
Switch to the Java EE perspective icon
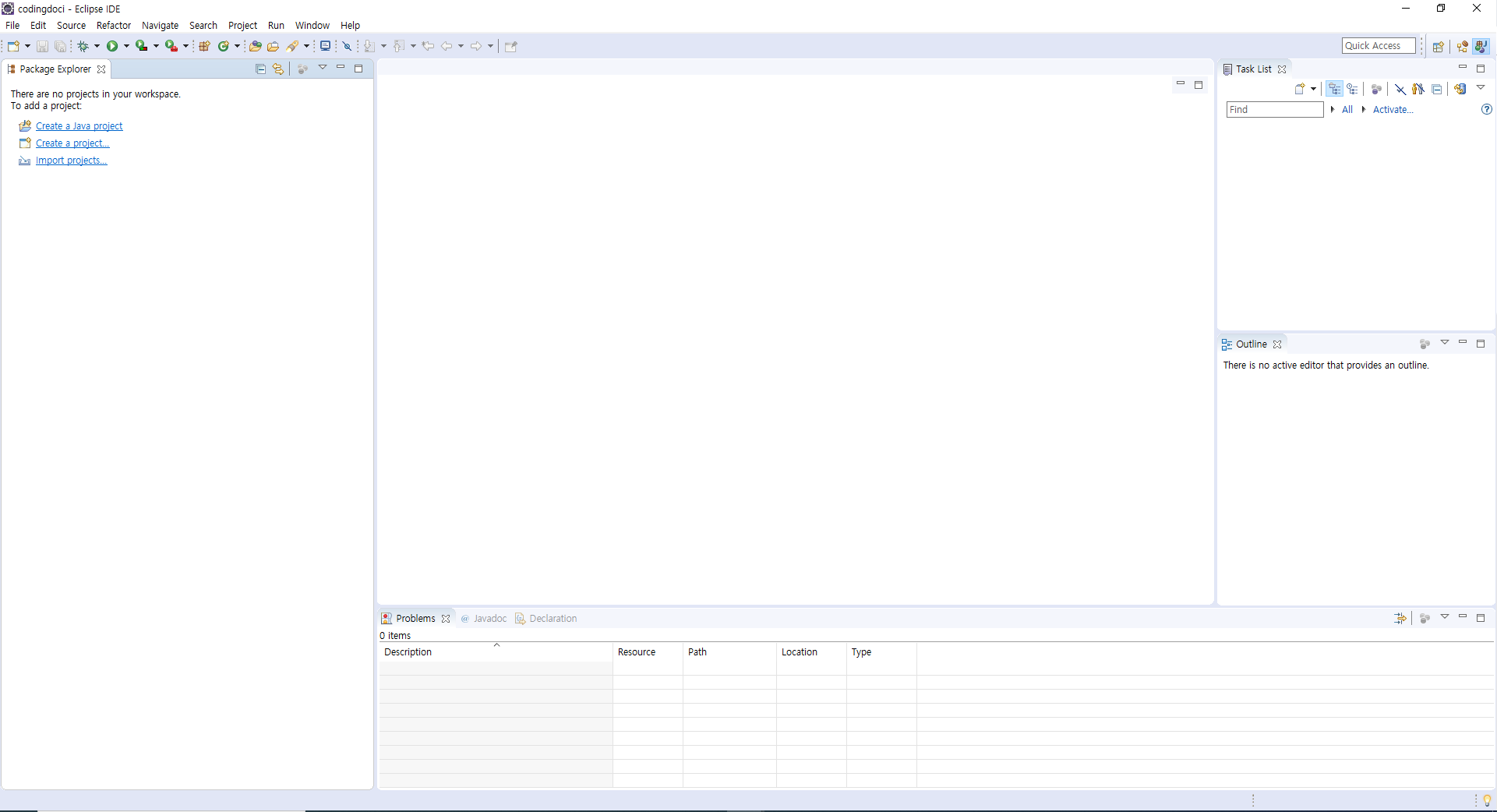1462,46
